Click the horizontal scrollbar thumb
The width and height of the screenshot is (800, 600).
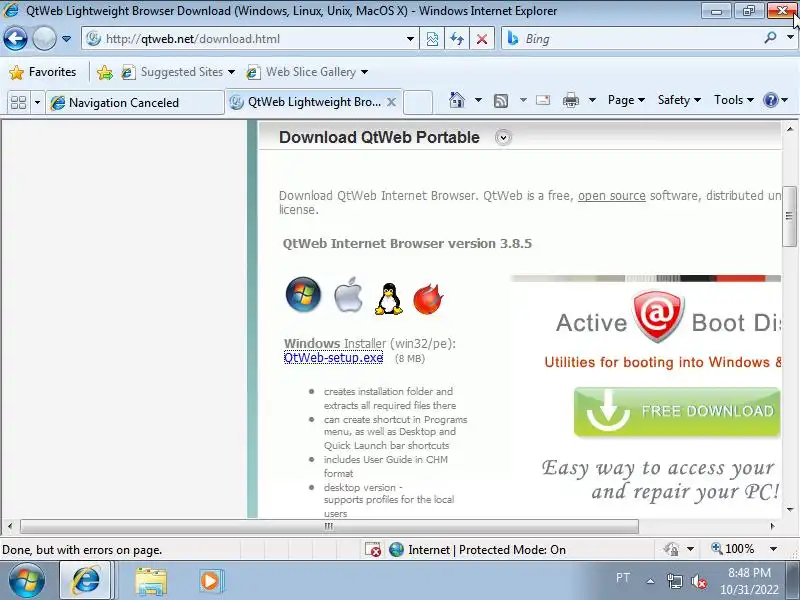point(329,526)
